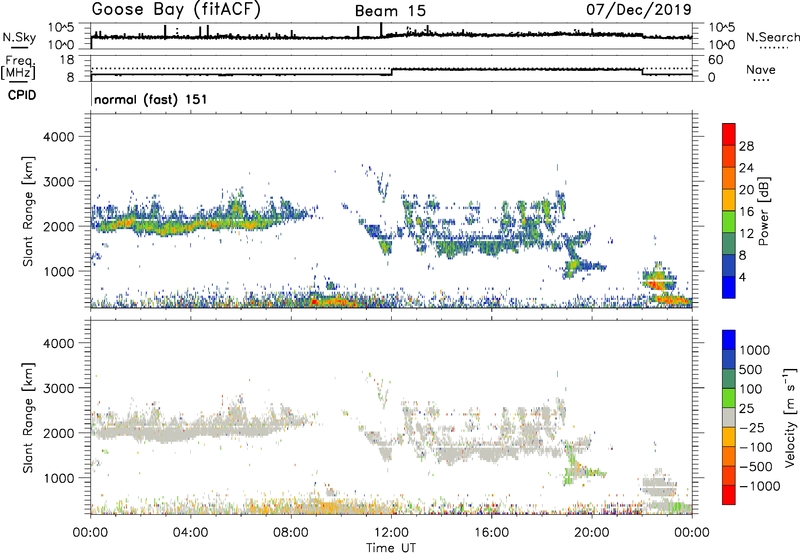Click the '08:00' time axis label

tap(291, 533)
